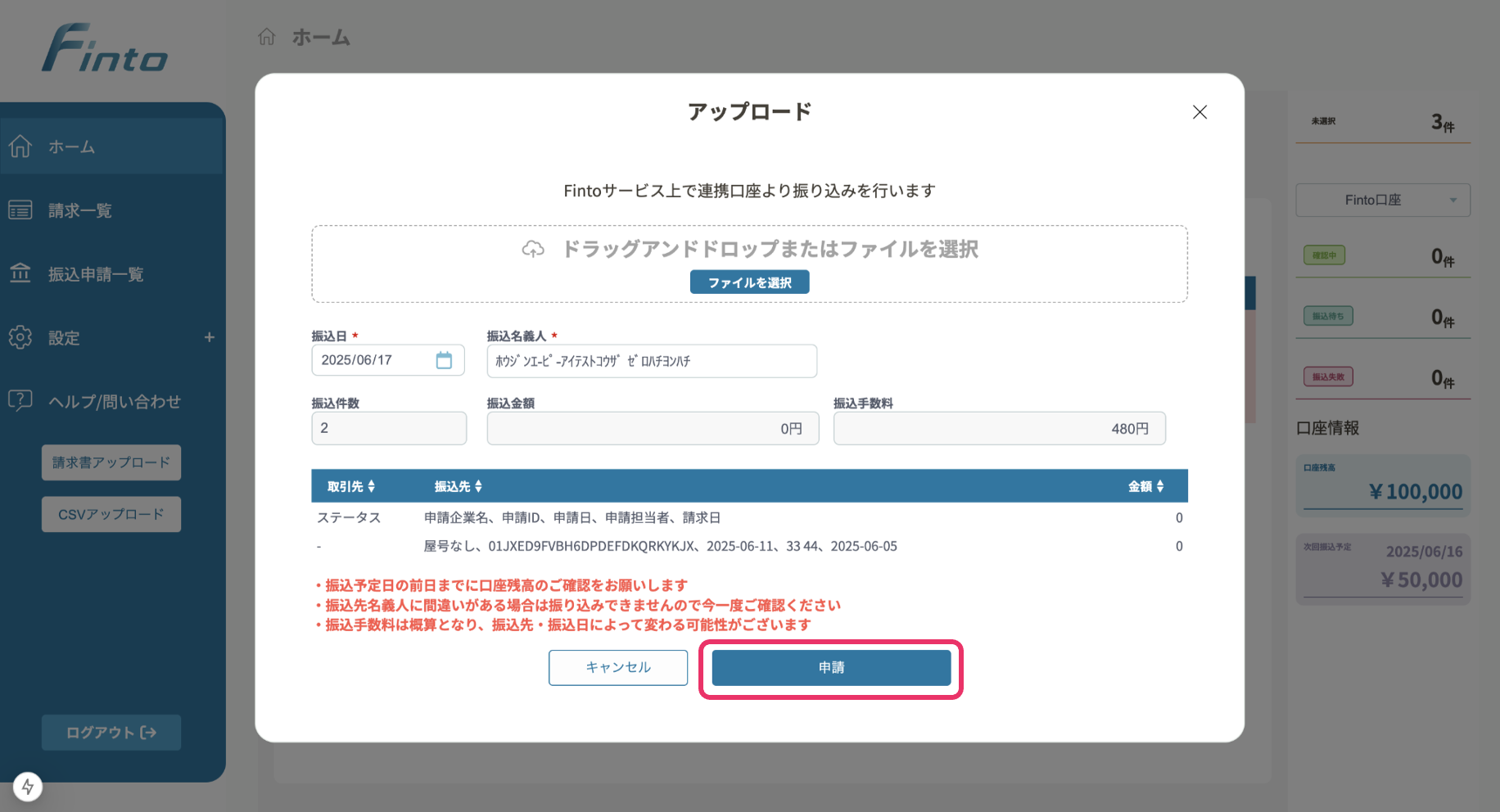
Task: Click the Finto logo
Action: tap(105, 49)
